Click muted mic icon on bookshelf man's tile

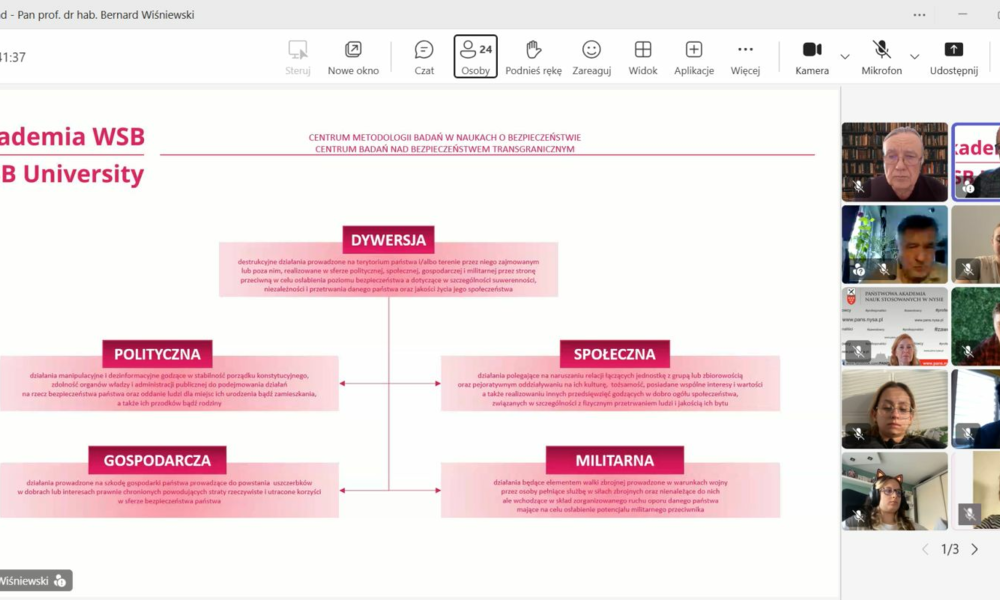(x=859, y=186)
